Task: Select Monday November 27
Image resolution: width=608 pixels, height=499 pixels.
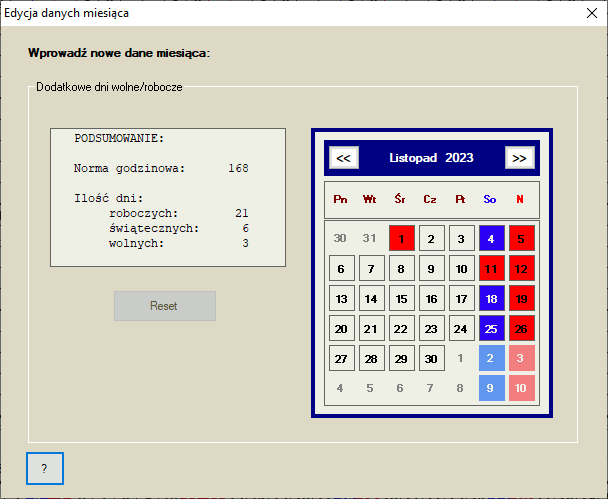Action: coord(341,359)
